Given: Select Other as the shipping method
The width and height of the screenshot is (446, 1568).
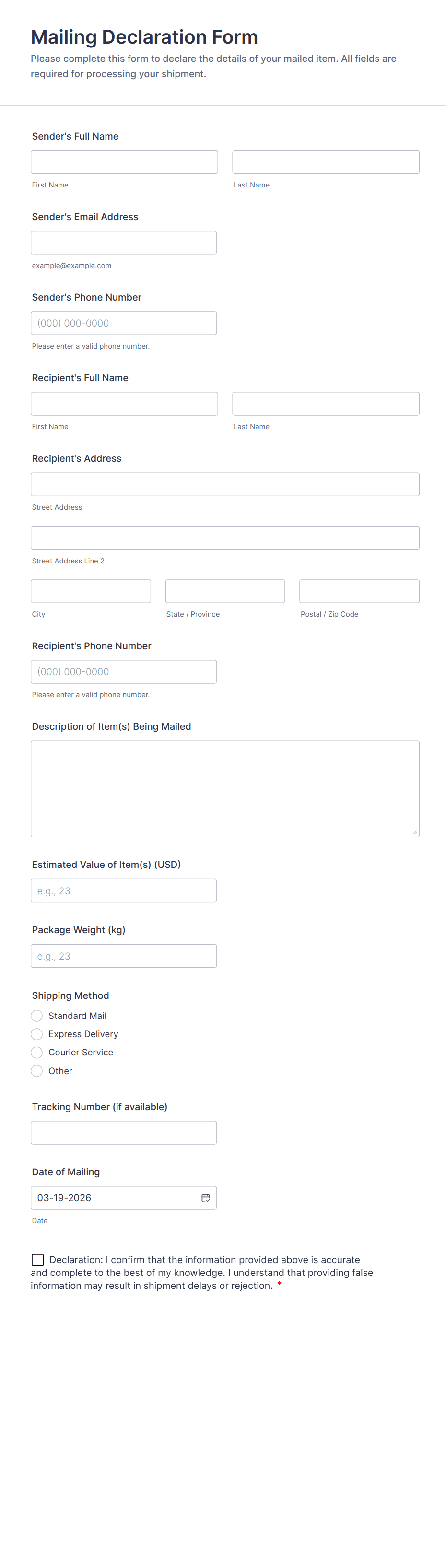Looking at the screenshot, I should 36,1071.
